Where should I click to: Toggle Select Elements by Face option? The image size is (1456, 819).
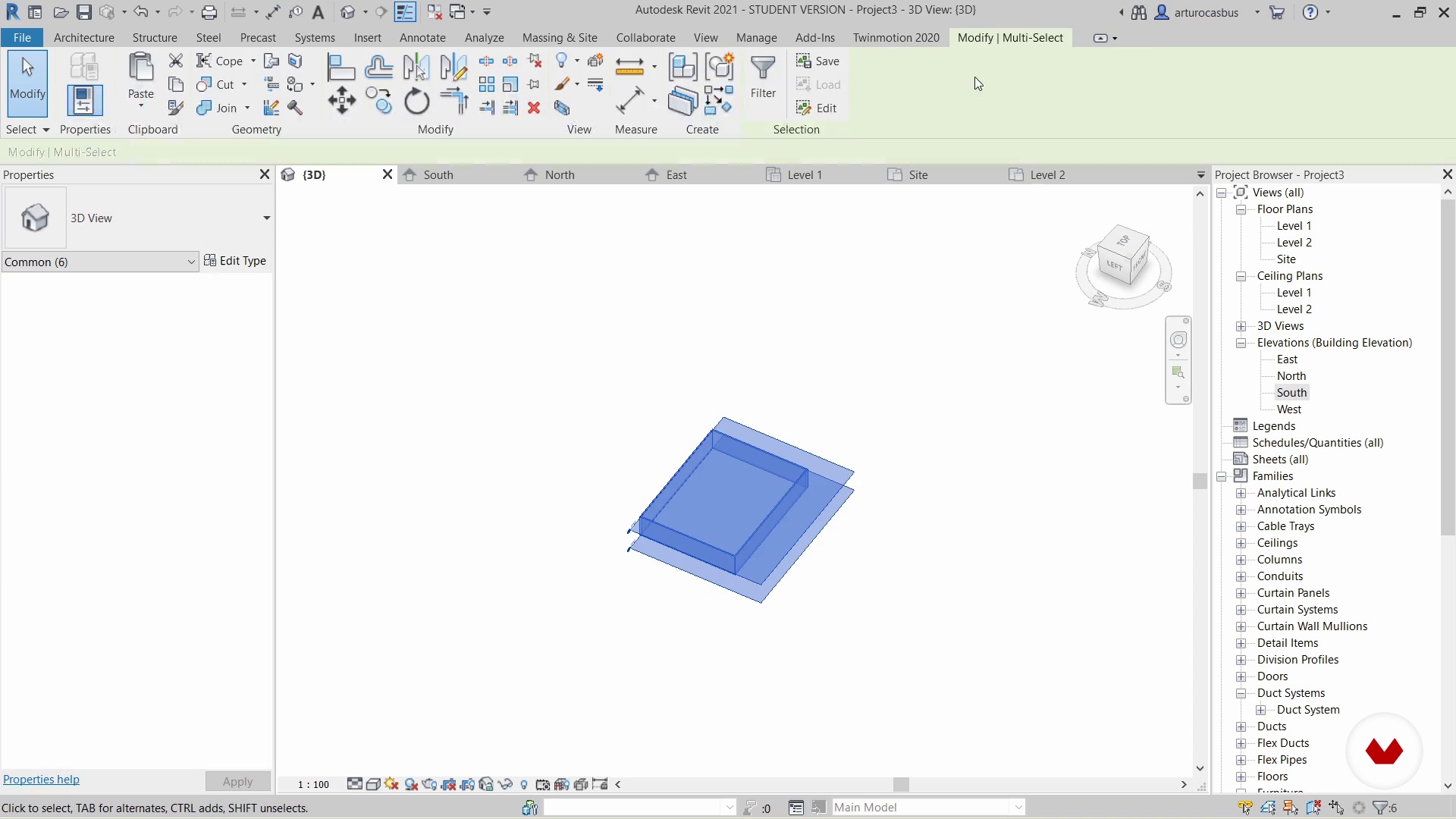tap(1313, 808)
